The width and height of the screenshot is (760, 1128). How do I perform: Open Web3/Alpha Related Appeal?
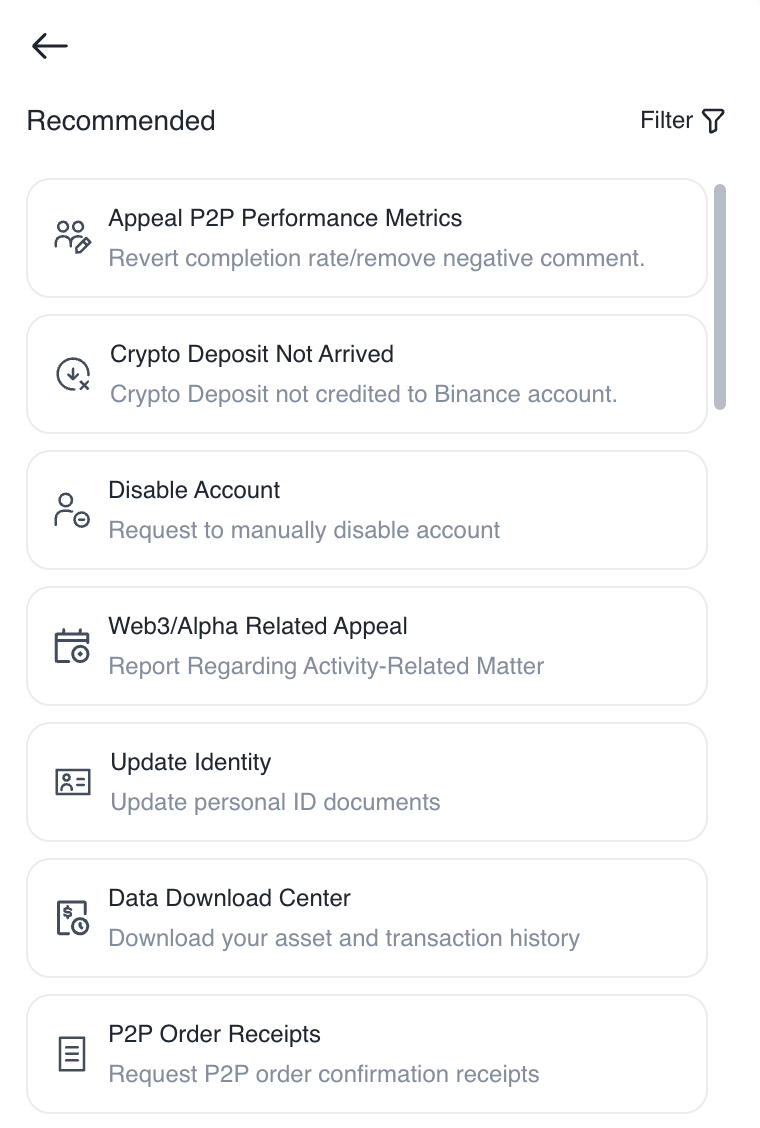click(x=367, y=646)
